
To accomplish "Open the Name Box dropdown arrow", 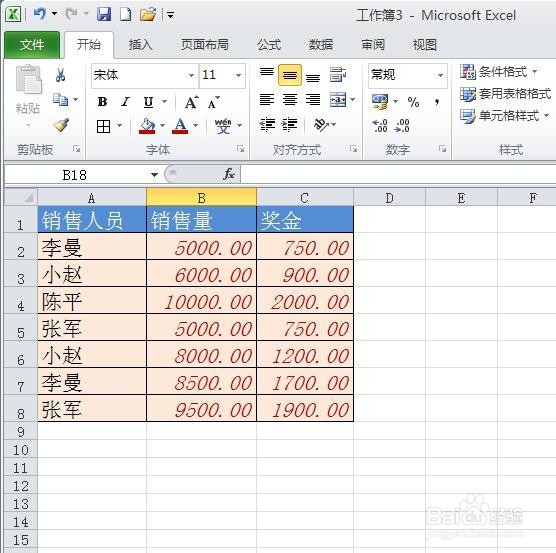I will (x=154, y=175).
